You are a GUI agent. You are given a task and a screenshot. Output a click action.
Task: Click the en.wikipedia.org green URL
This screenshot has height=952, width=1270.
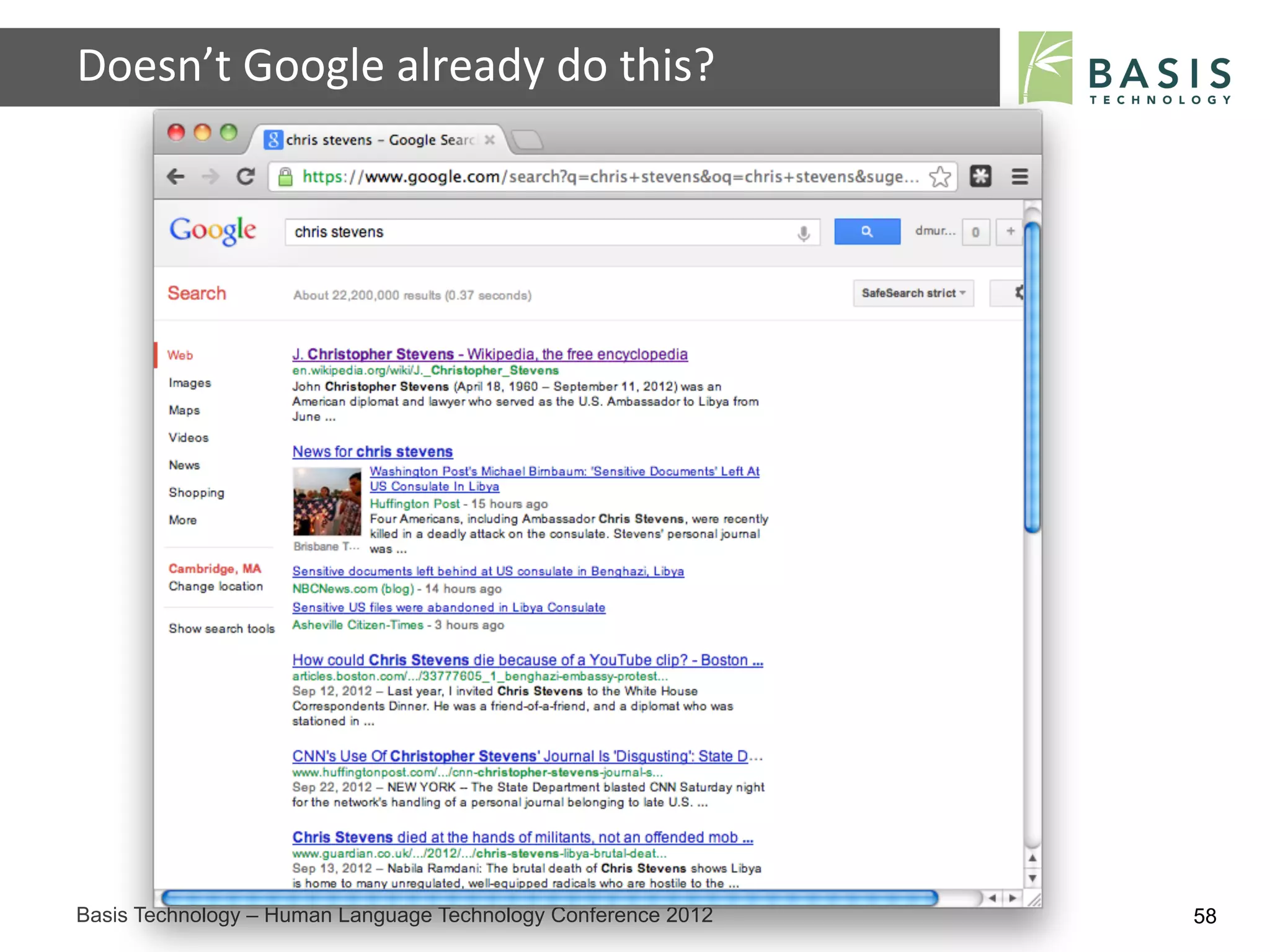point(425,371)
